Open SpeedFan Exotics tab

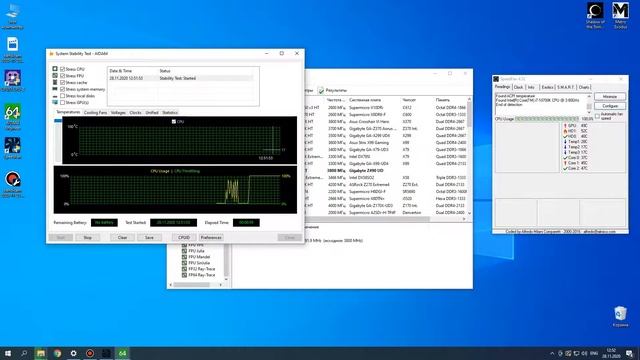coord(547,87)
